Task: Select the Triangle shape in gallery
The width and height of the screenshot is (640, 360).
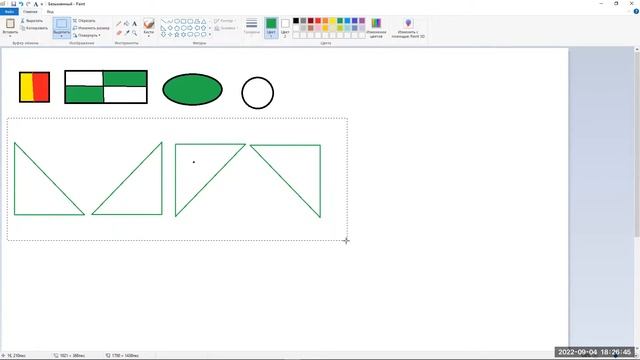Action: (x=203, y=21)
